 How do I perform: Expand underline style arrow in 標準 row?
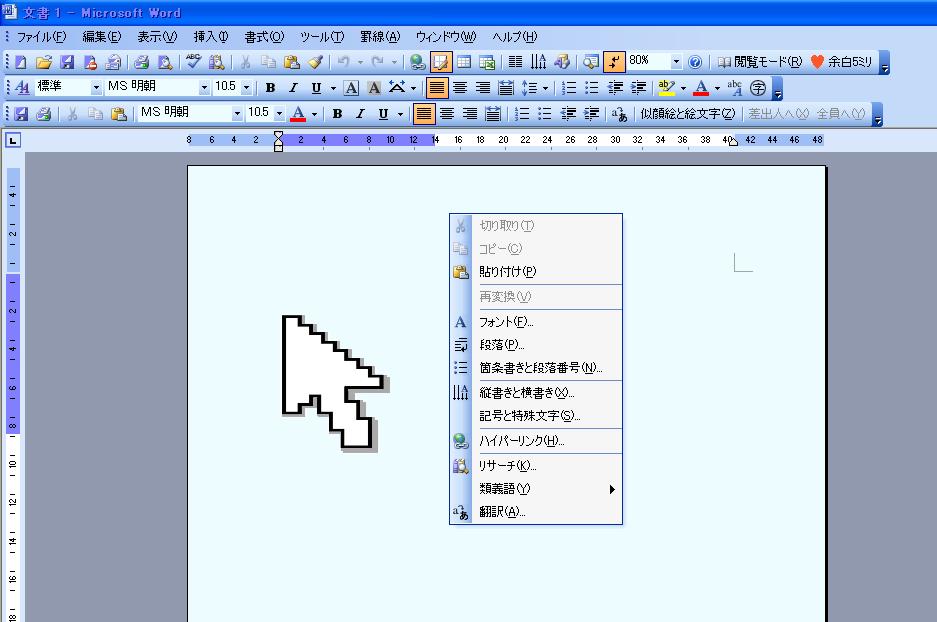point(333,88)
